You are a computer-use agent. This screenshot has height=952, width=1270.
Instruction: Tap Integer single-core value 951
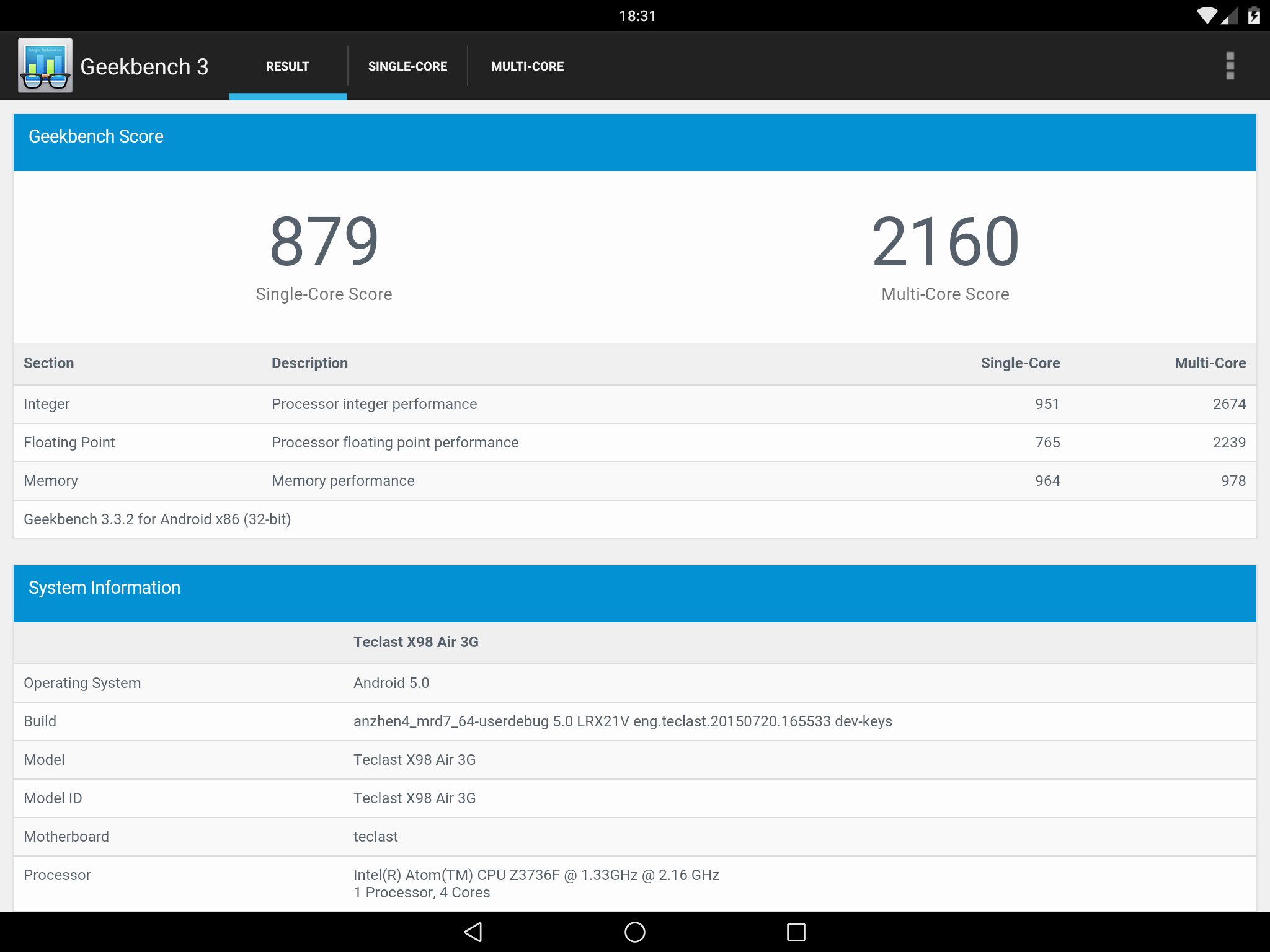(x=1047, y=404)
